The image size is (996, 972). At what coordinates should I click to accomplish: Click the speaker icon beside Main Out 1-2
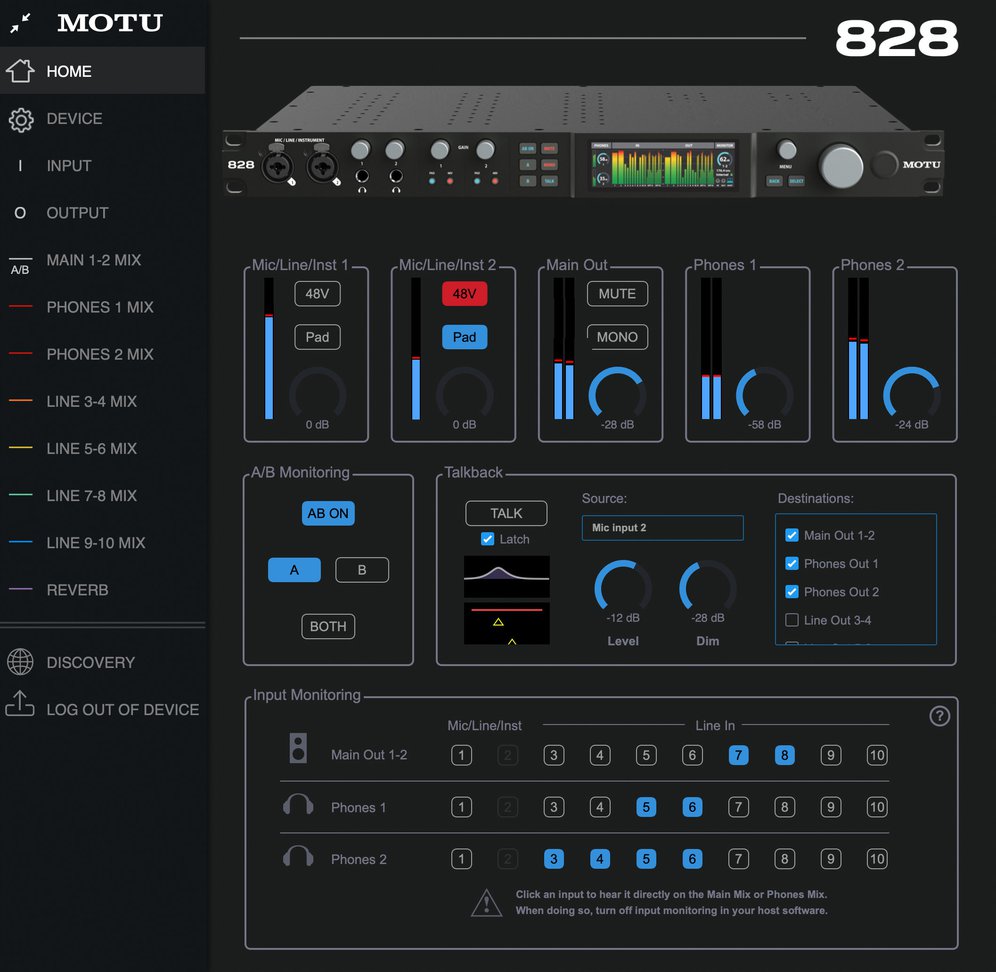[x=297, y=747]
